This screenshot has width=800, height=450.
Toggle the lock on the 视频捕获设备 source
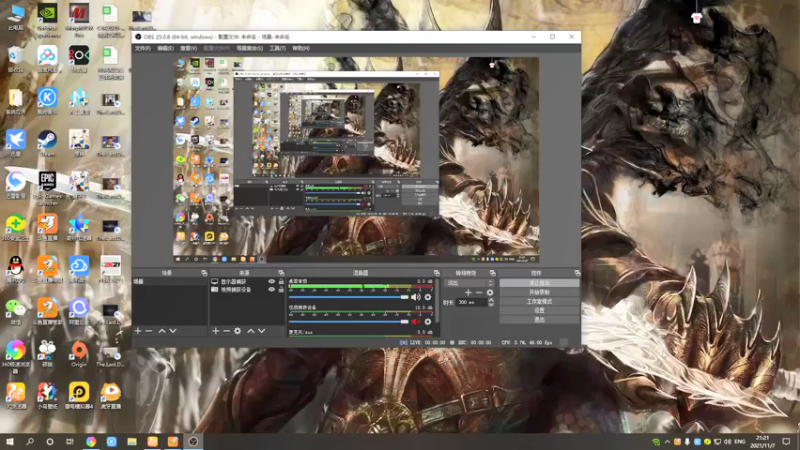pos(281,289)
